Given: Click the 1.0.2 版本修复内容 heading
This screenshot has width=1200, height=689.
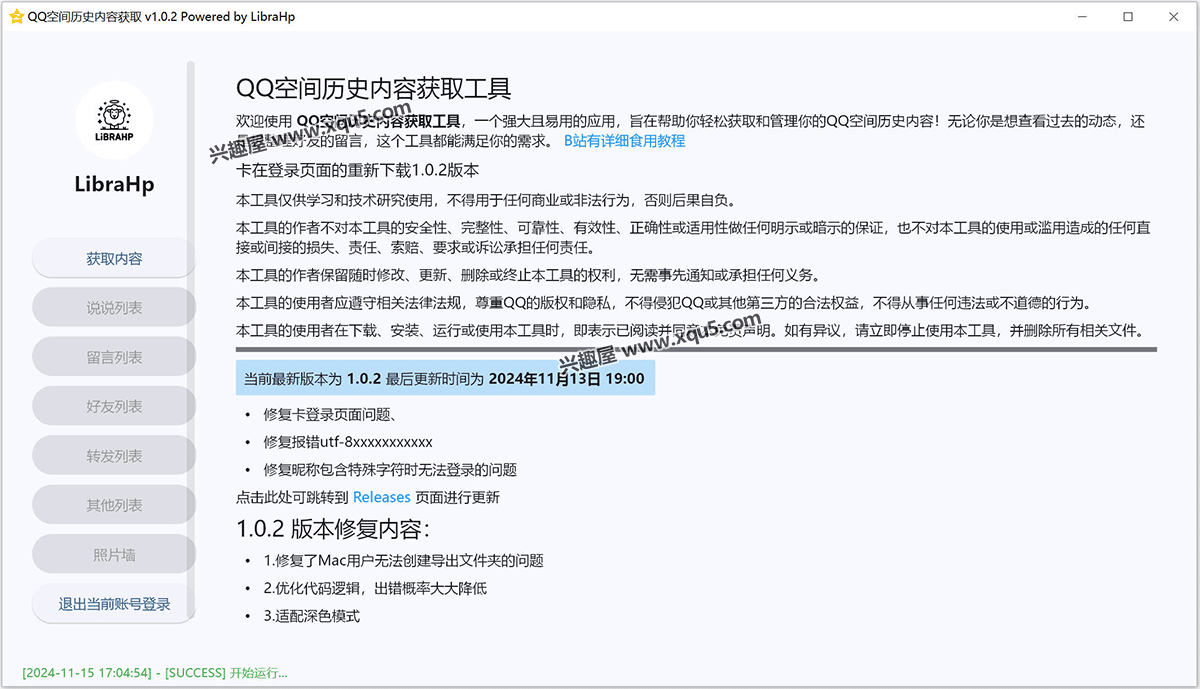Looking at the screenshot, I should click(x=333, y=529).
